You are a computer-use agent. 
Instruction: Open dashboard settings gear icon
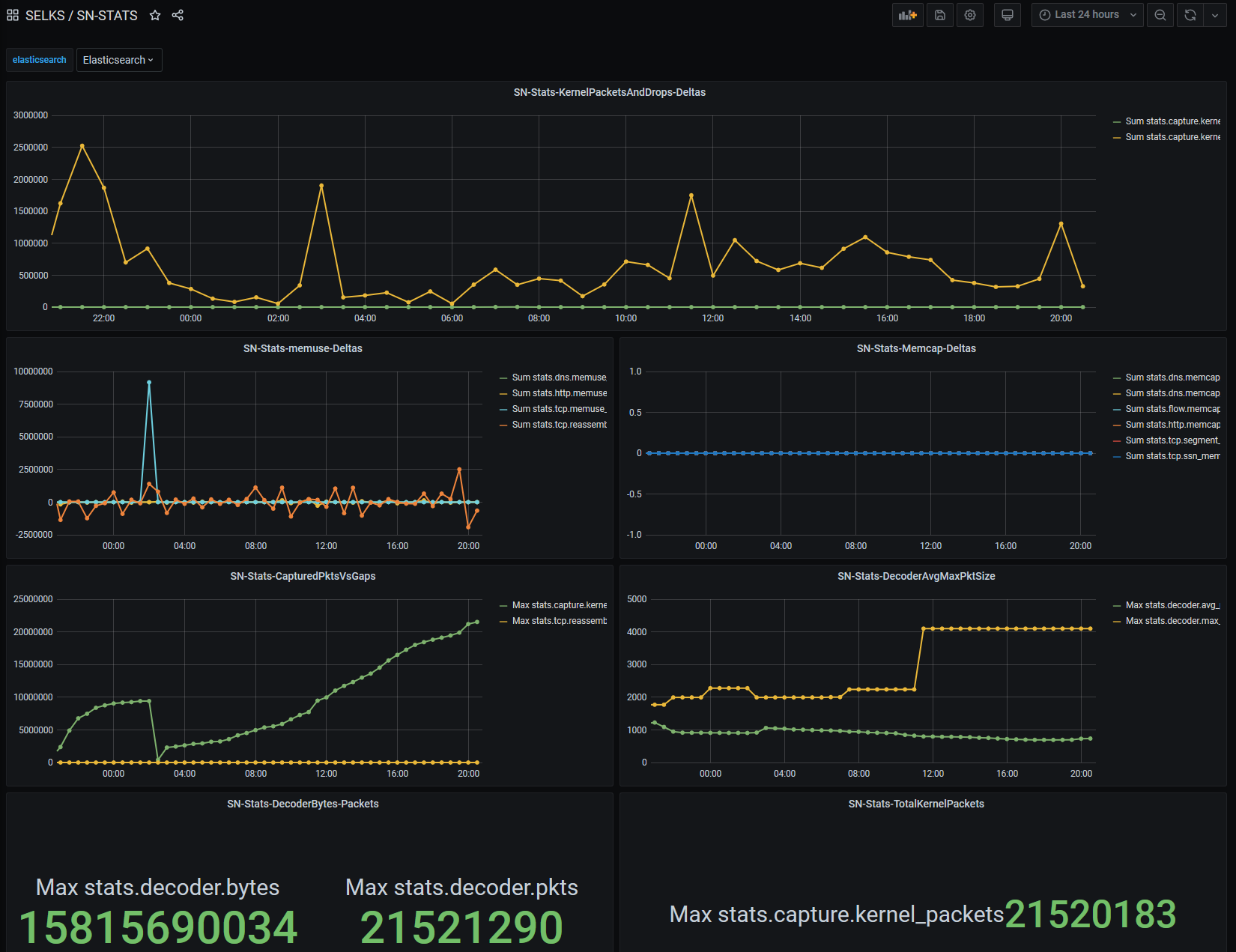point(970,15)
